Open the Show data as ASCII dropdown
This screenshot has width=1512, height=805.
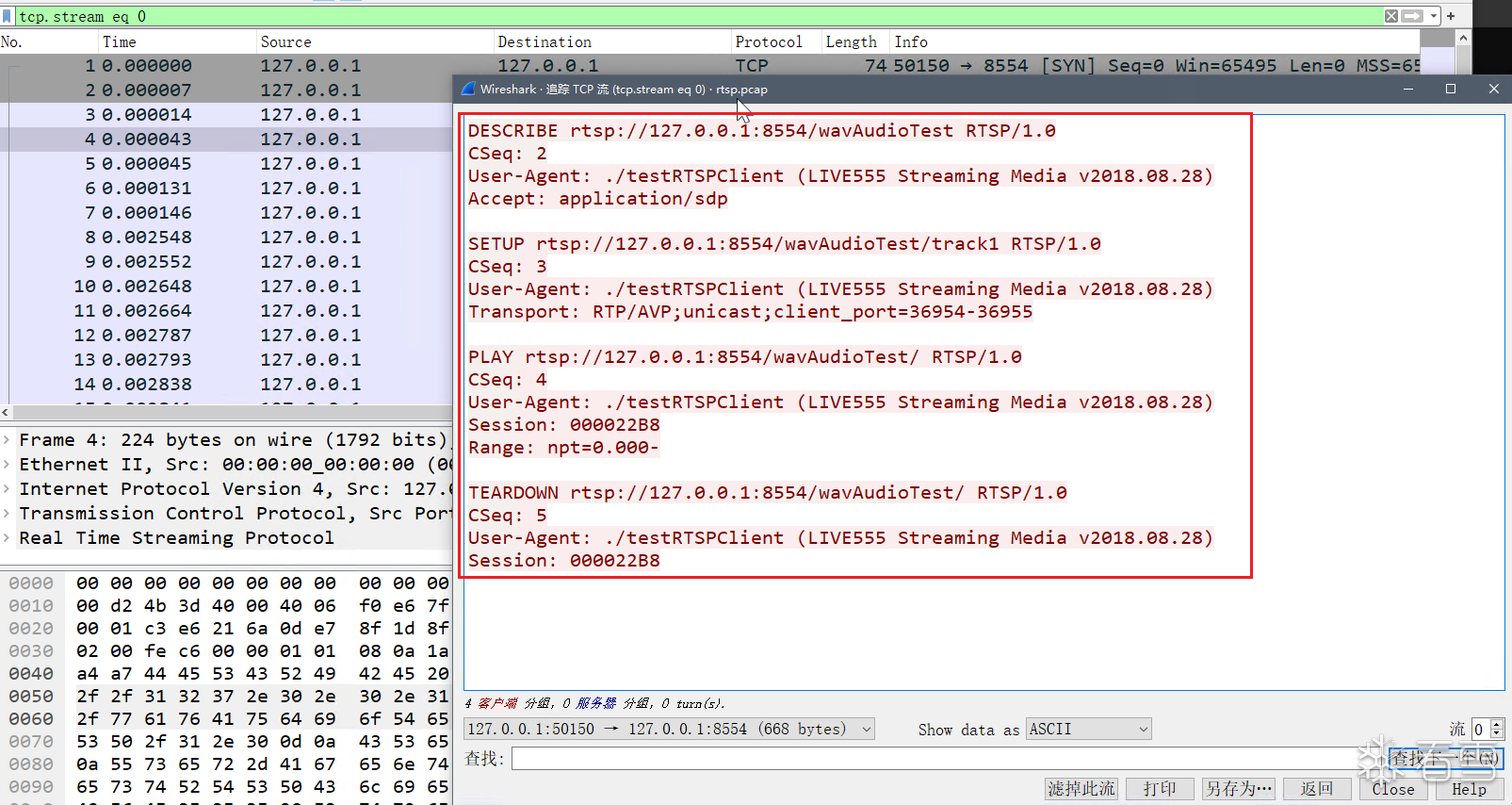point(1088,729)
